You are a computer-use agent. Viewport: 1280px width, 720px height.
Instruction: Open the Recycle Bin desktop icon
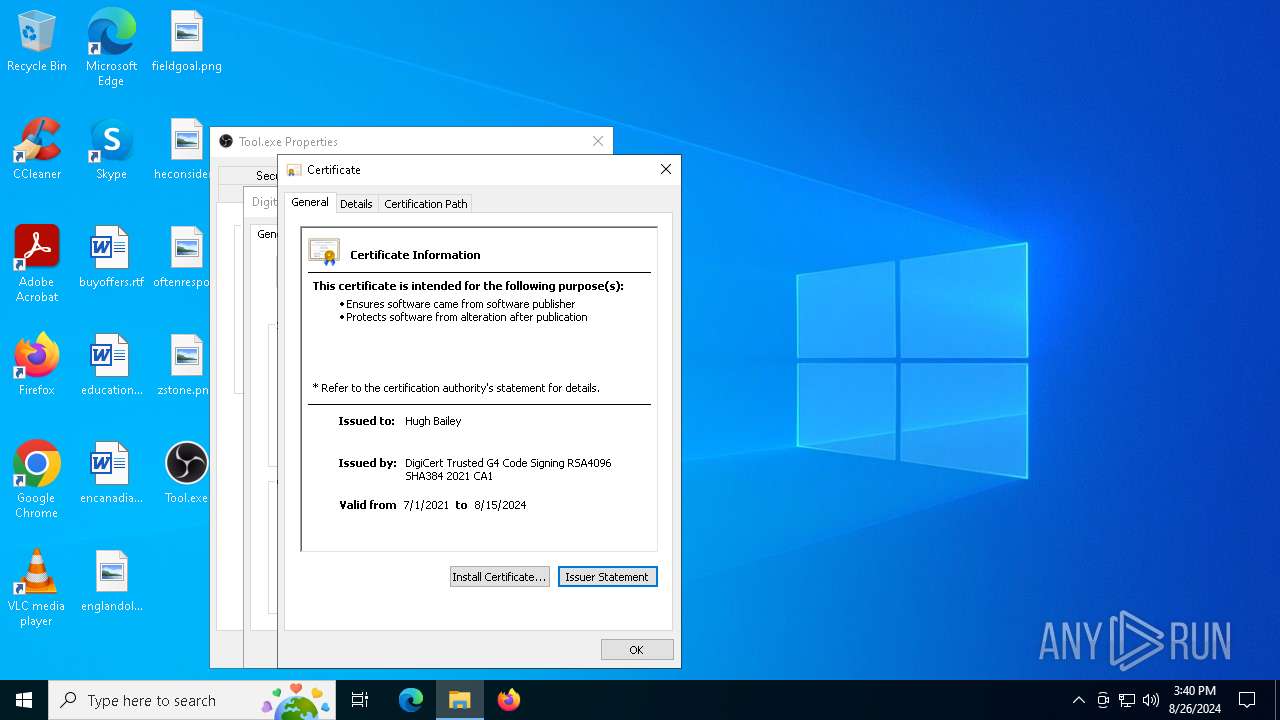click(37, 42)
